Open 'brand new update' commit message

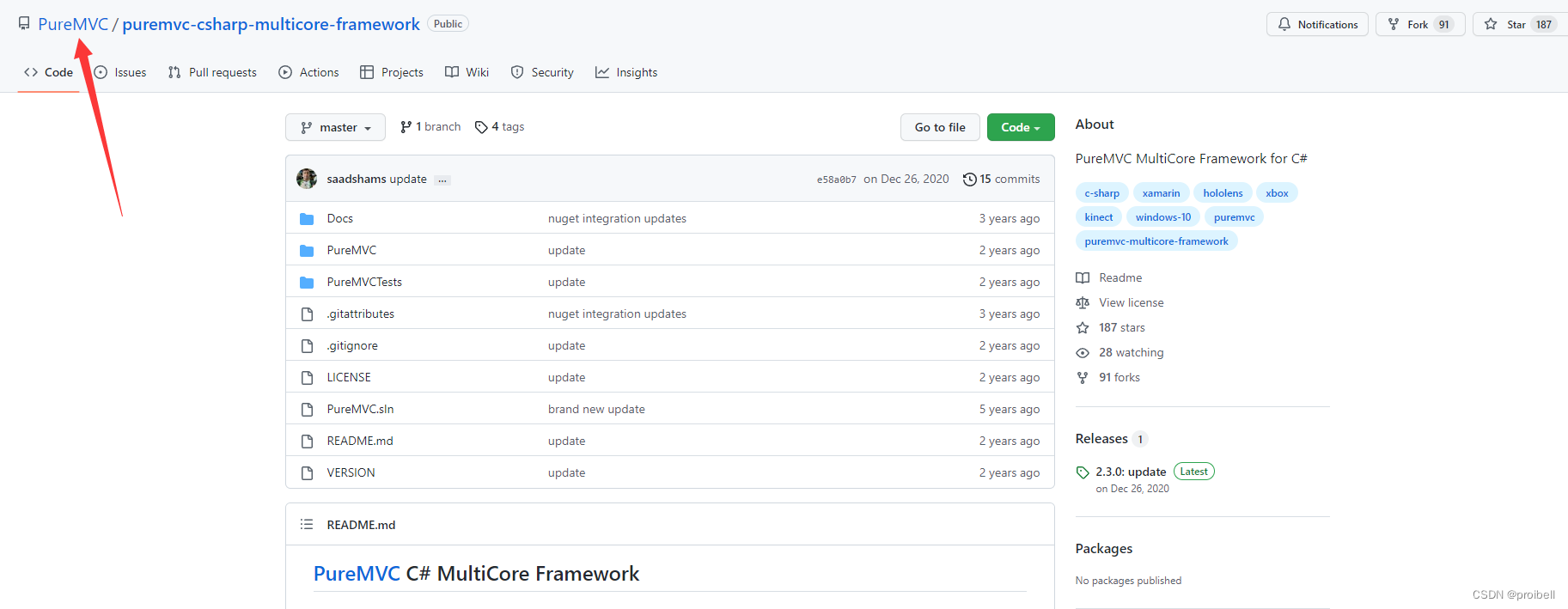(596, 409)
